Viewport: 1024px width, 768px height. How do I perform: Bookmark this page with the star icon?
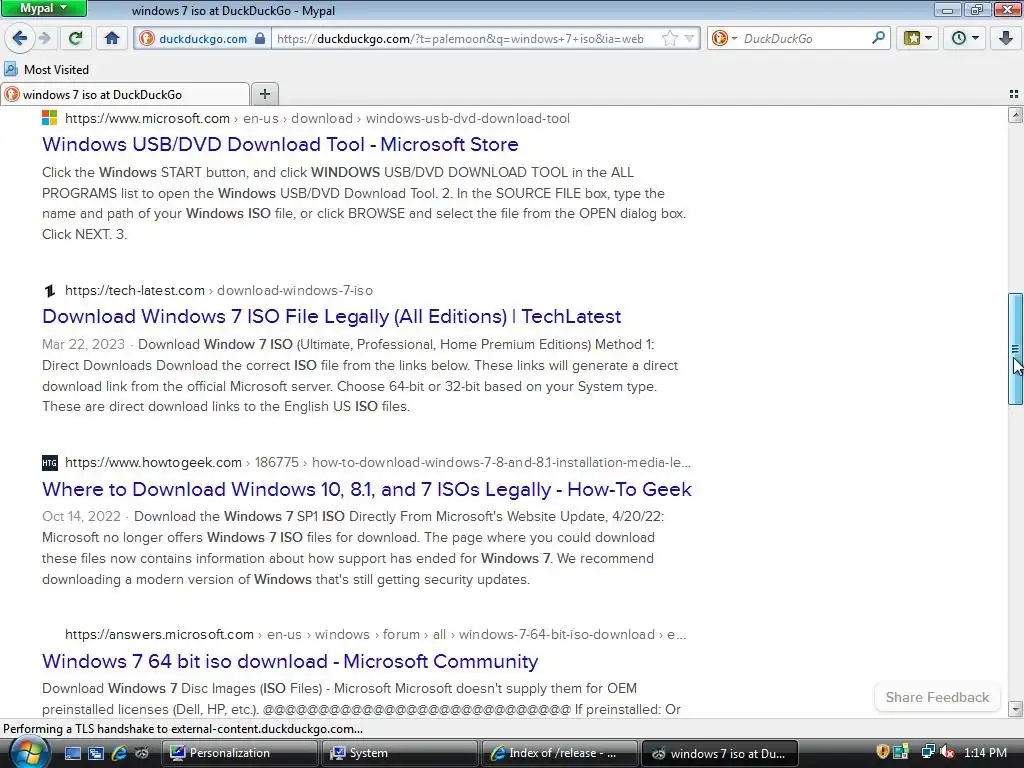point(669,39)
